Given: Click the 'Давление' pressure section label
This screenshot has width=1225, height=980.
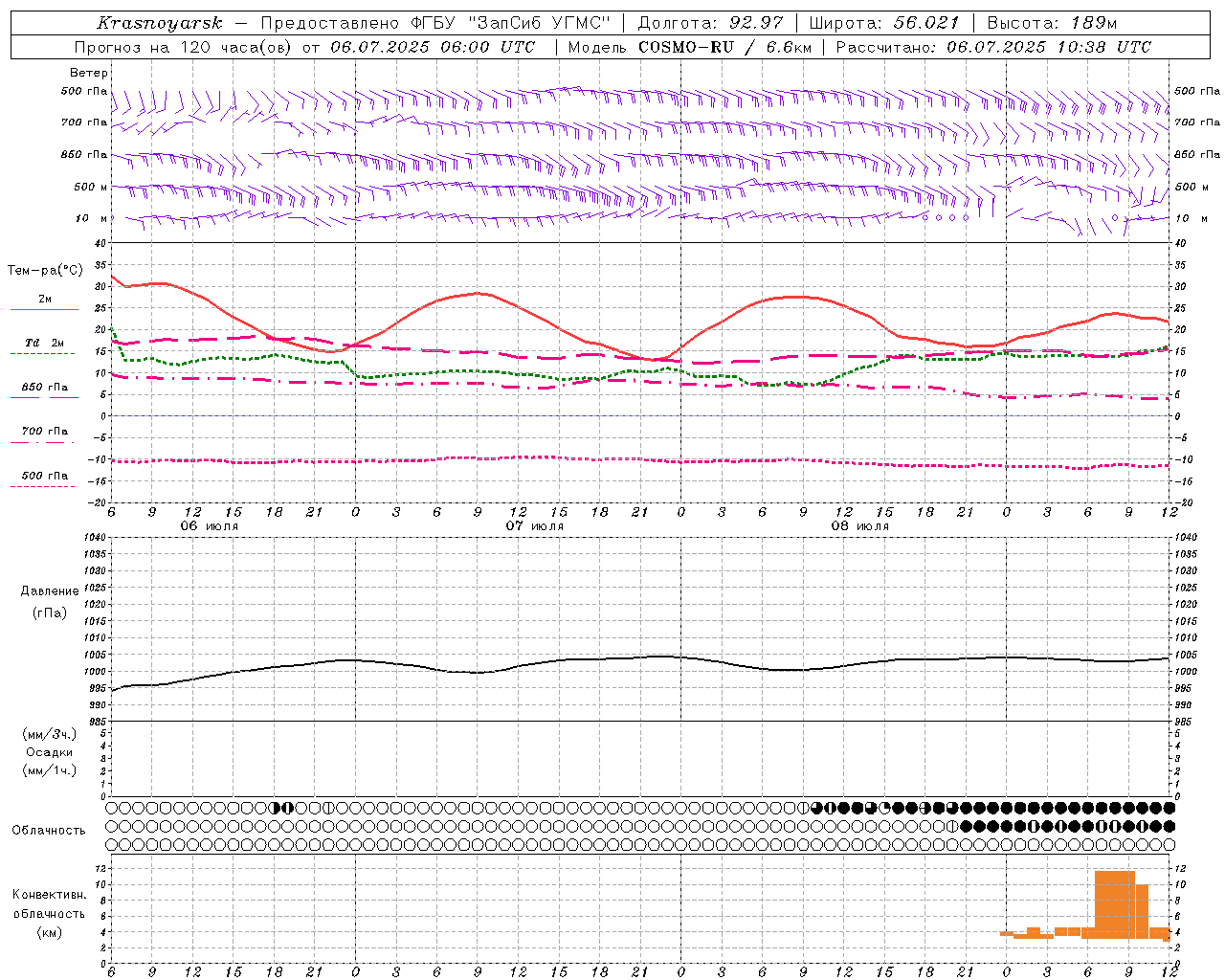Looking at the screenshot, I should (50, 591).
